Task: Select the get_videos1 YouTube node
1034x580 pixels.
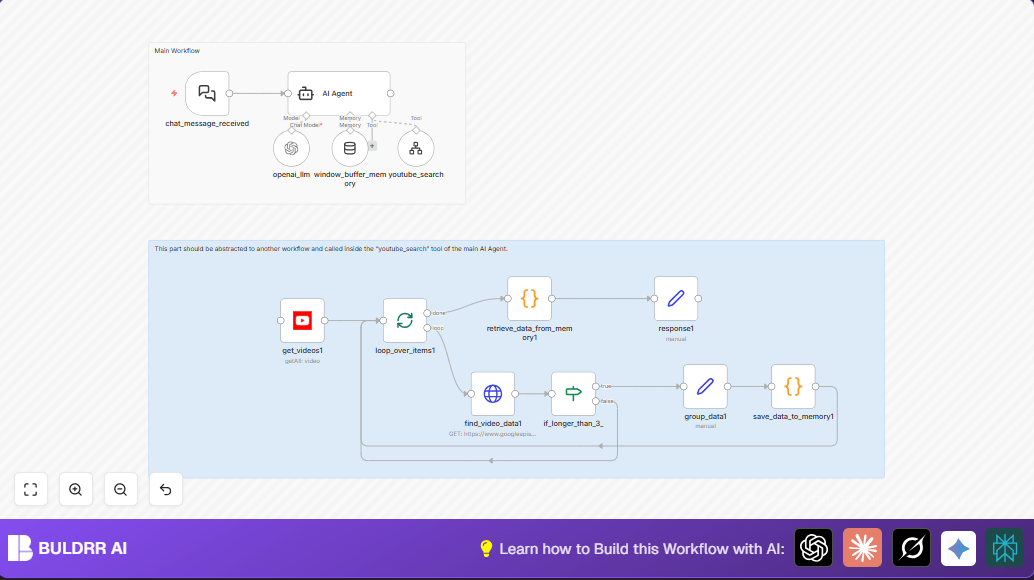Action: pos(302,320)
